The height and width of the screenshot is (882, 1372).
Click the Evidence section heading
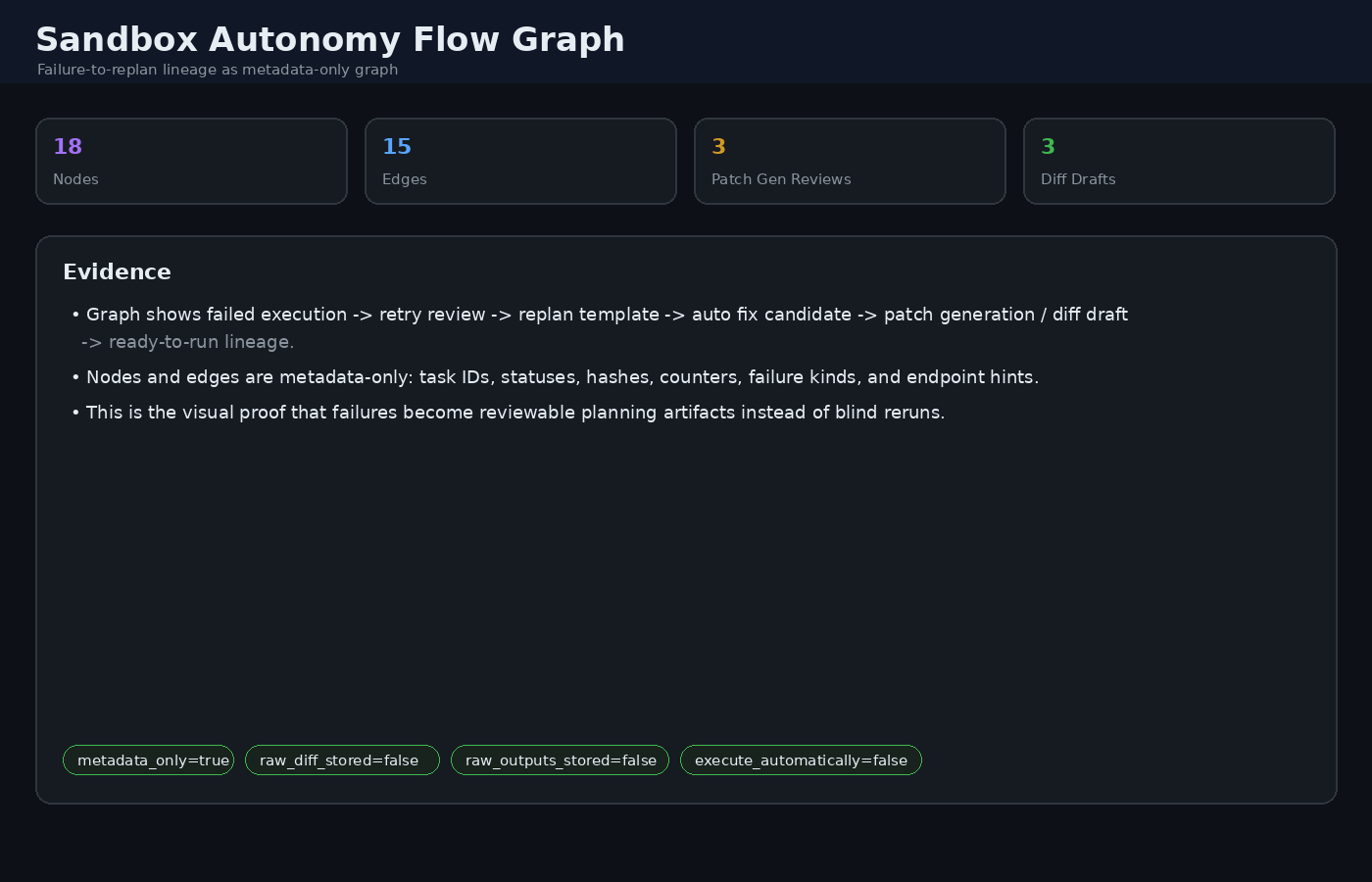point(117,272)
